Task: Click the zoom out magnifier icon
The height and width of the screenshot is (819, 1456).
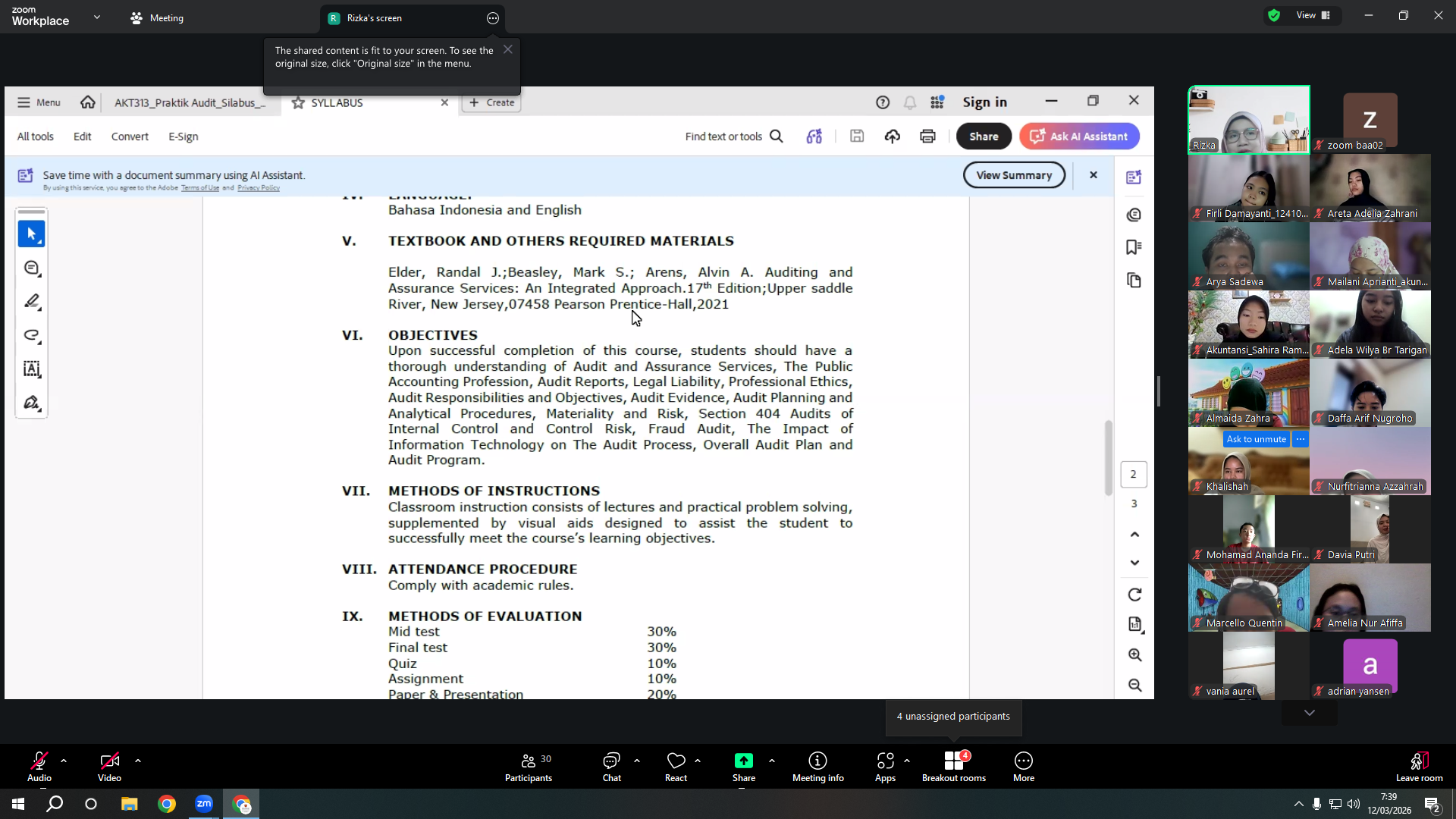Action: click(1134, 686)
